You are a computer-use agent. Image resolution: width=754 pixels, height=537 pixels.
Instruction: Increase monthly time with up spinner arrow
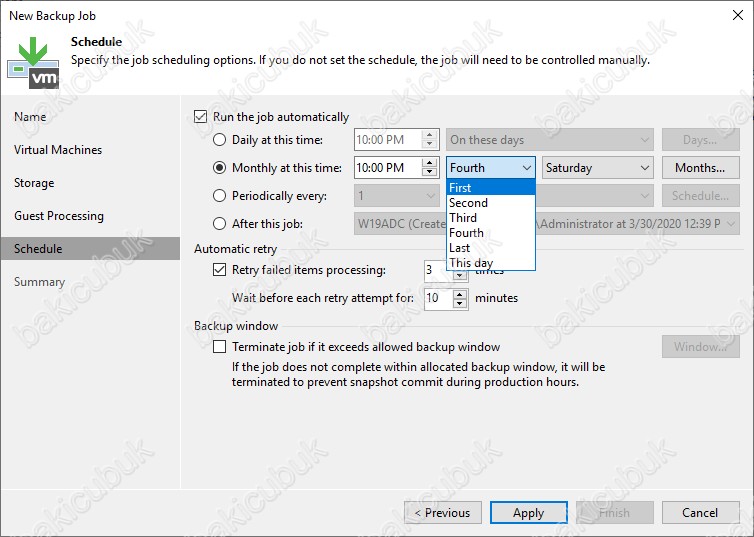[429, 163]
